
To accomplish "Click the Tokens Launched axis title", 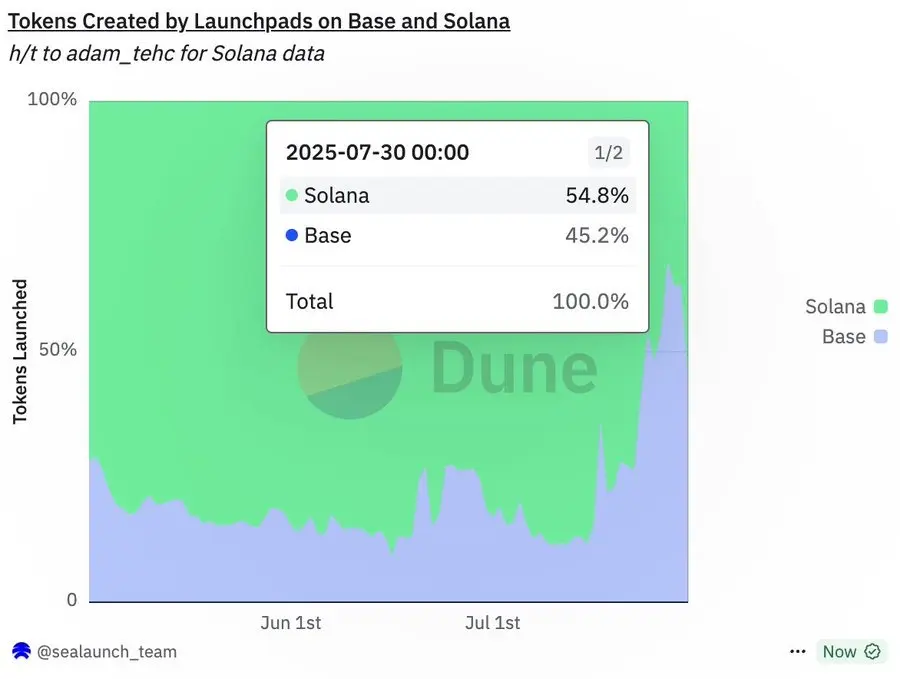I will point(20,351).
